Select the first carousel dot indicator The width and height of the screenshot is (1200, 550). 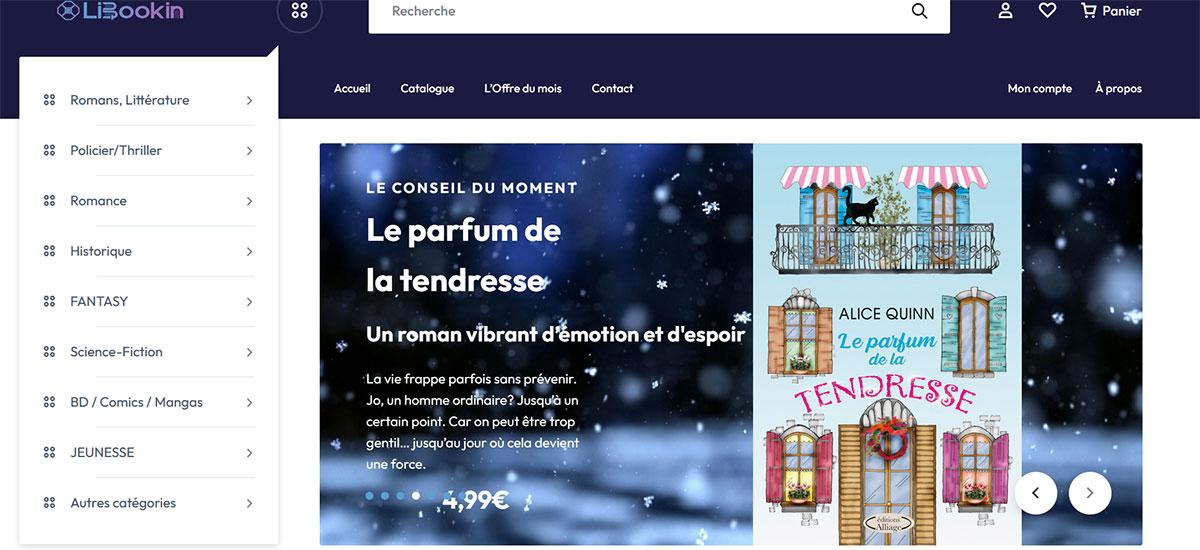click(x=369, y=495)
